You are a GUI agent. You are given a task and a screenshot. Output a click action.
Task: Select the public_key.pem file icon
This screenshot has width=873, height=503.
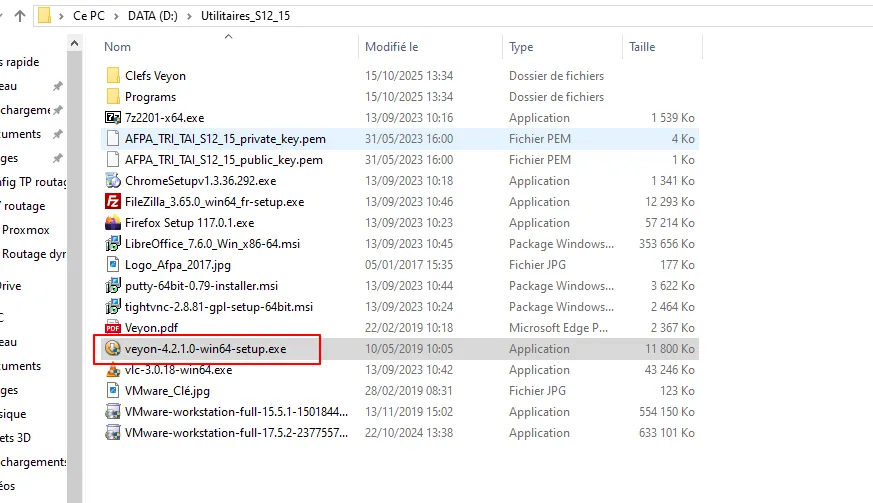pyautogui.click(x=113, y=159)
